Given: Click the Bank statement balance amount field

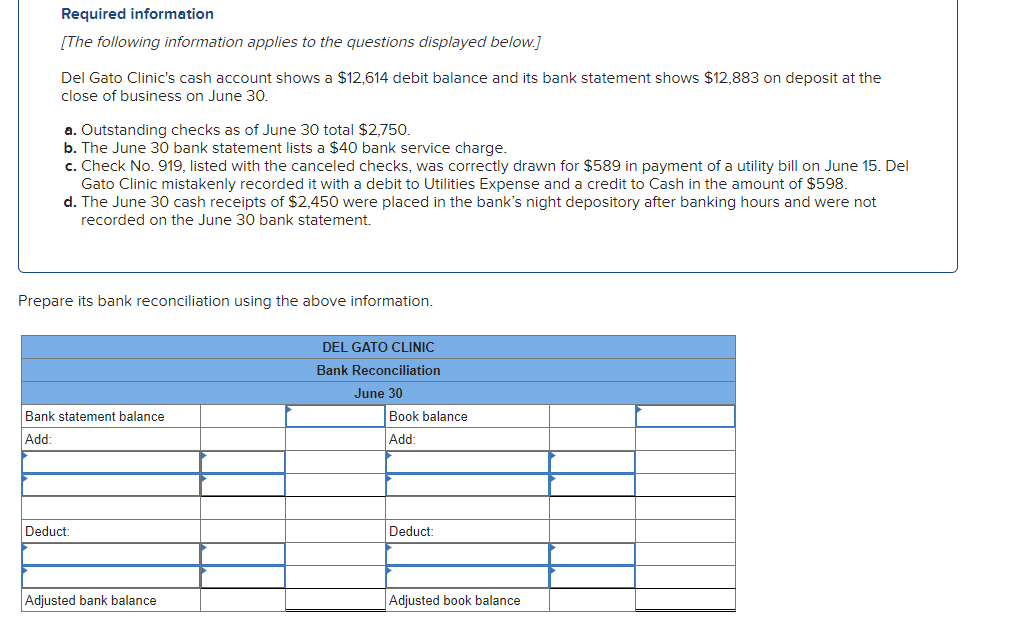Looking at the screenshot, I should (x=335, y=416).
